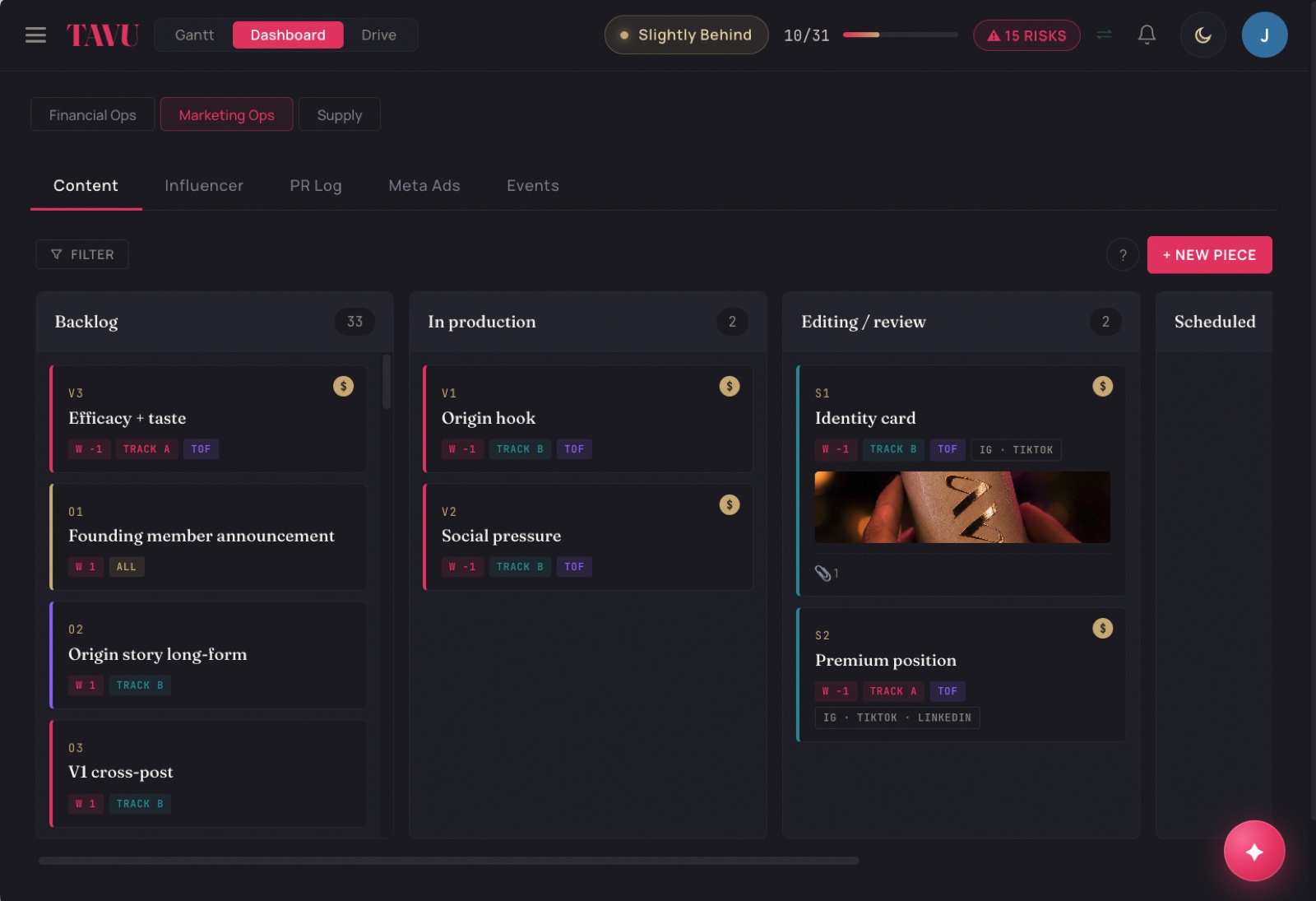Click the 10/31 progress bar

click(901, 35)
